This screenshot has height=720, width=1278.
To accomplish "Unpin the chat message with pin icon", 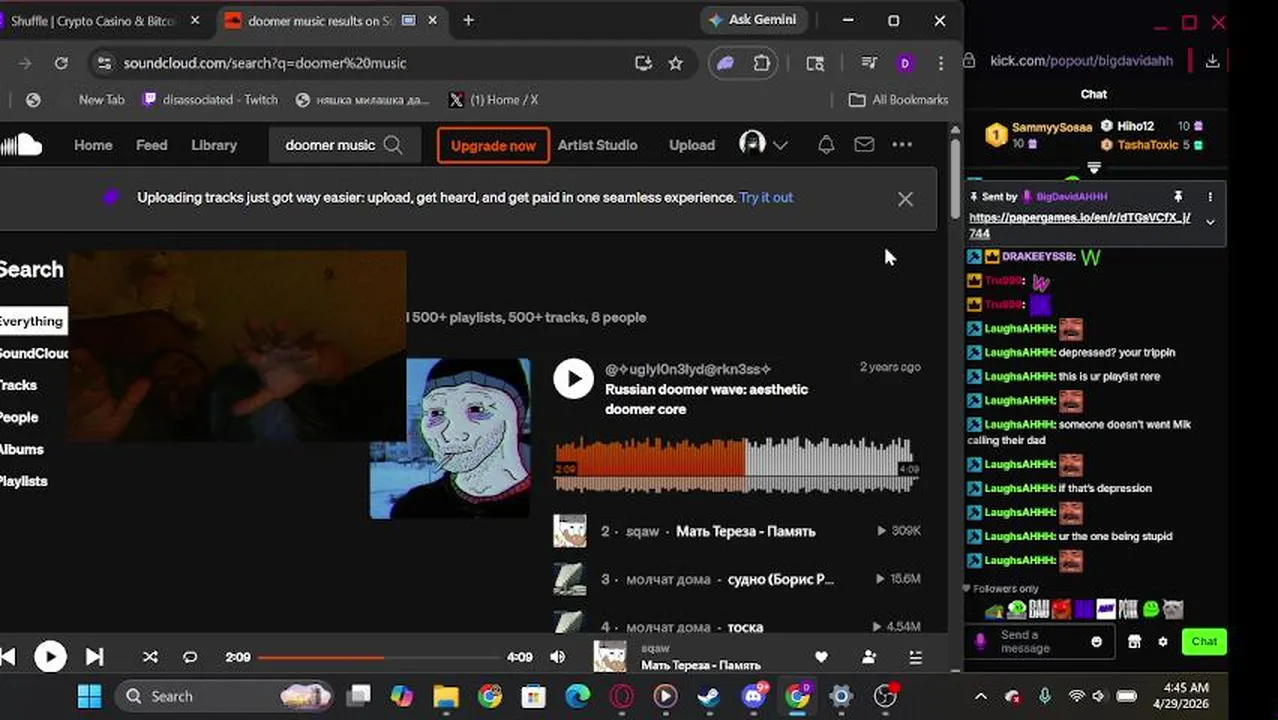I will (1178, 197).
